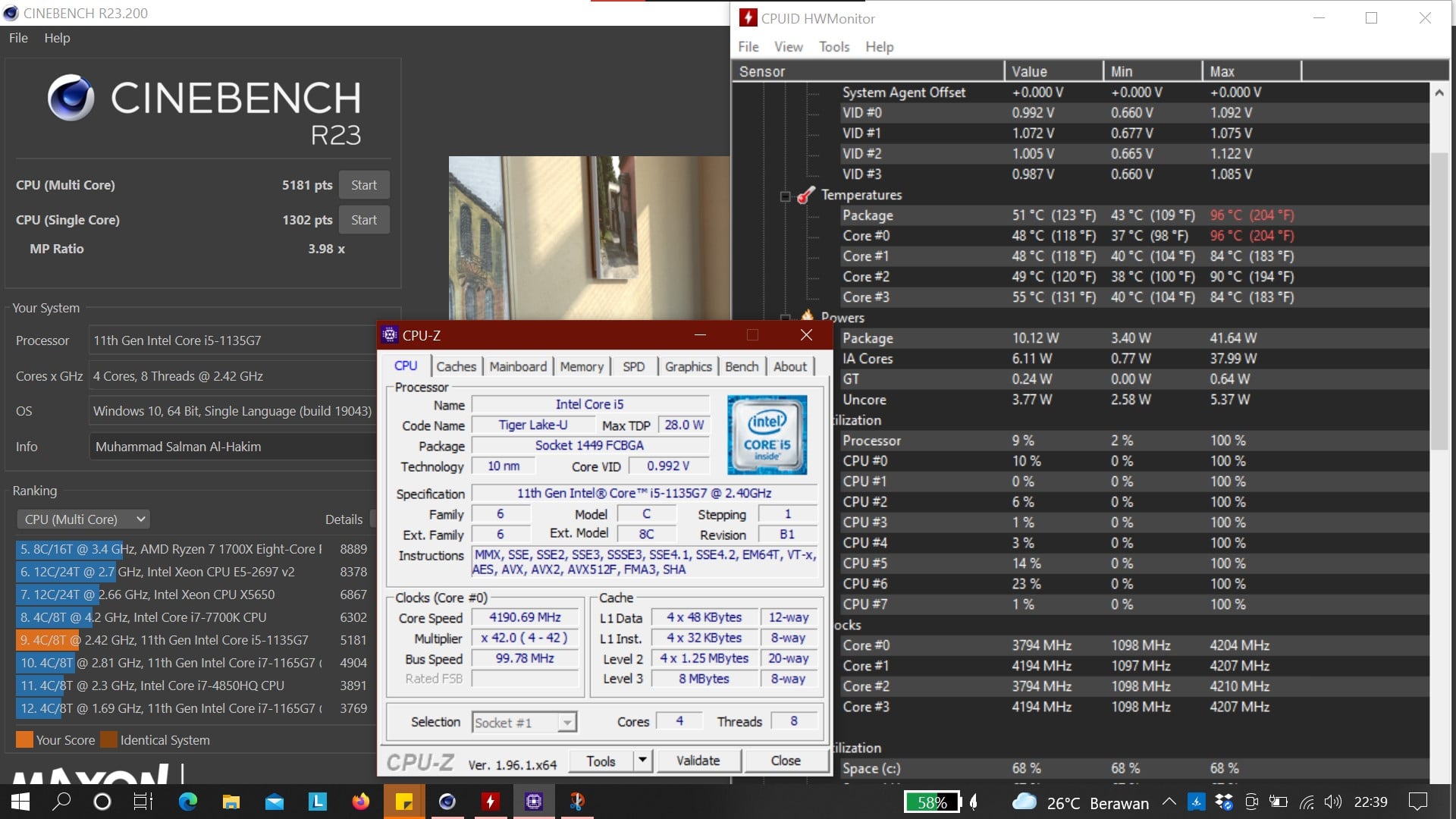Switch to the Memory tab in CPU-Z
This screenshot has width=1456, height=819.
tap(582, 366)
